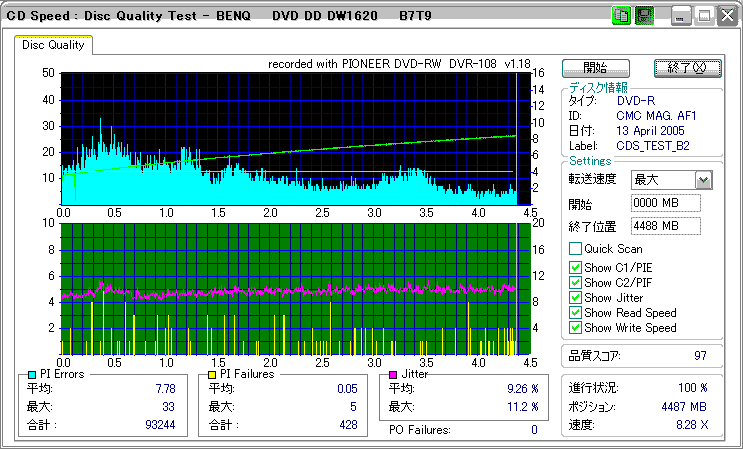The width and height of the screenshot is (743, 449).
Task: Enable the Quick Scan checkbox
Action: [575, 249]
